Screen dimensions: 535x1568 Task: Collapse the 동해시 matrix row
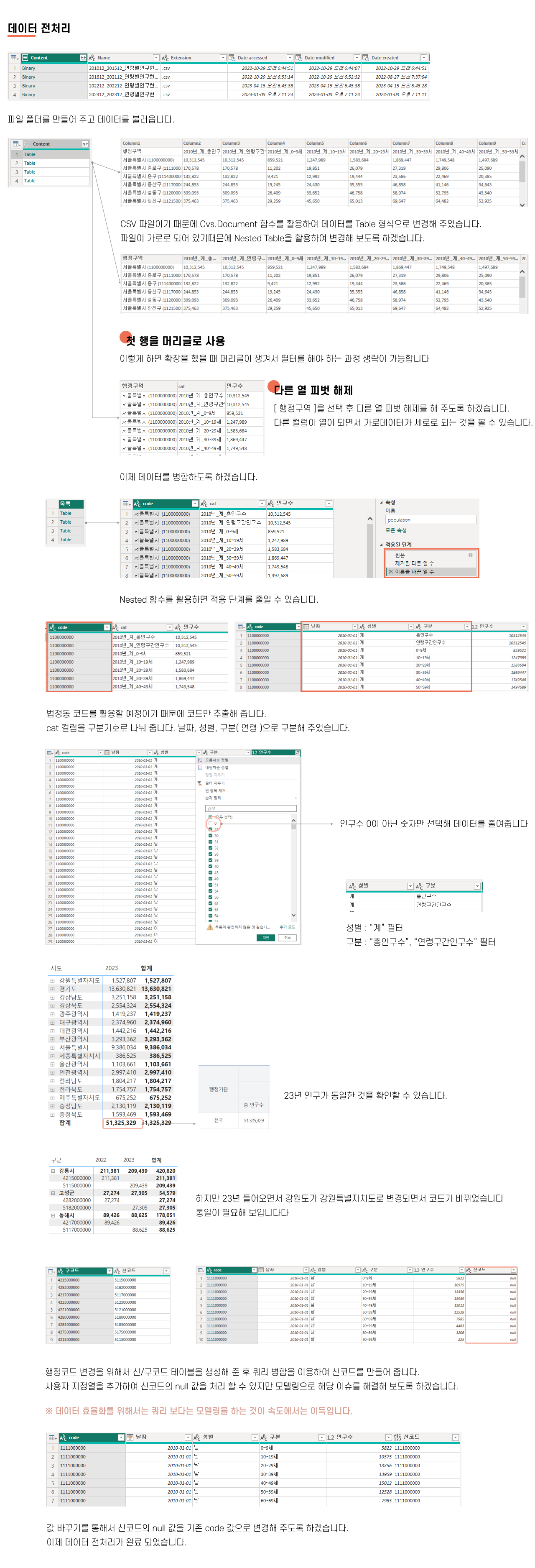click(x=53, y=1215)
